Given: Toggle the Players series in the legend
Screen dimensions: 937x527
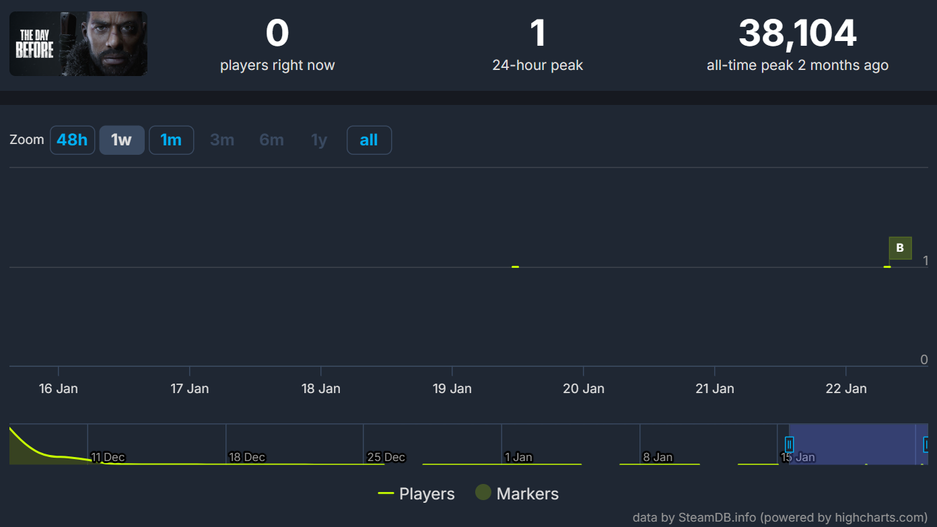Looking at the screenshot, I should click(416, 494).
